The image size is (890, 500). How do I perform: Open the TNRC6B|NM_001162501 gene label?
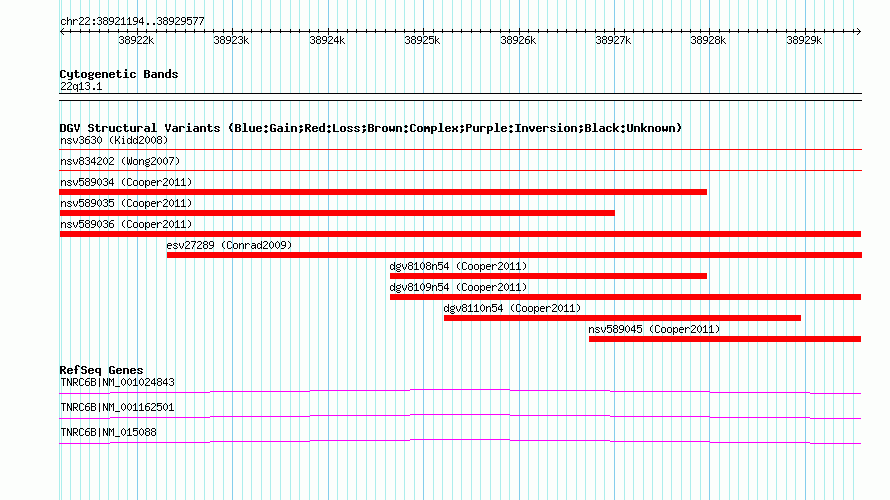[x=117, y=407]
